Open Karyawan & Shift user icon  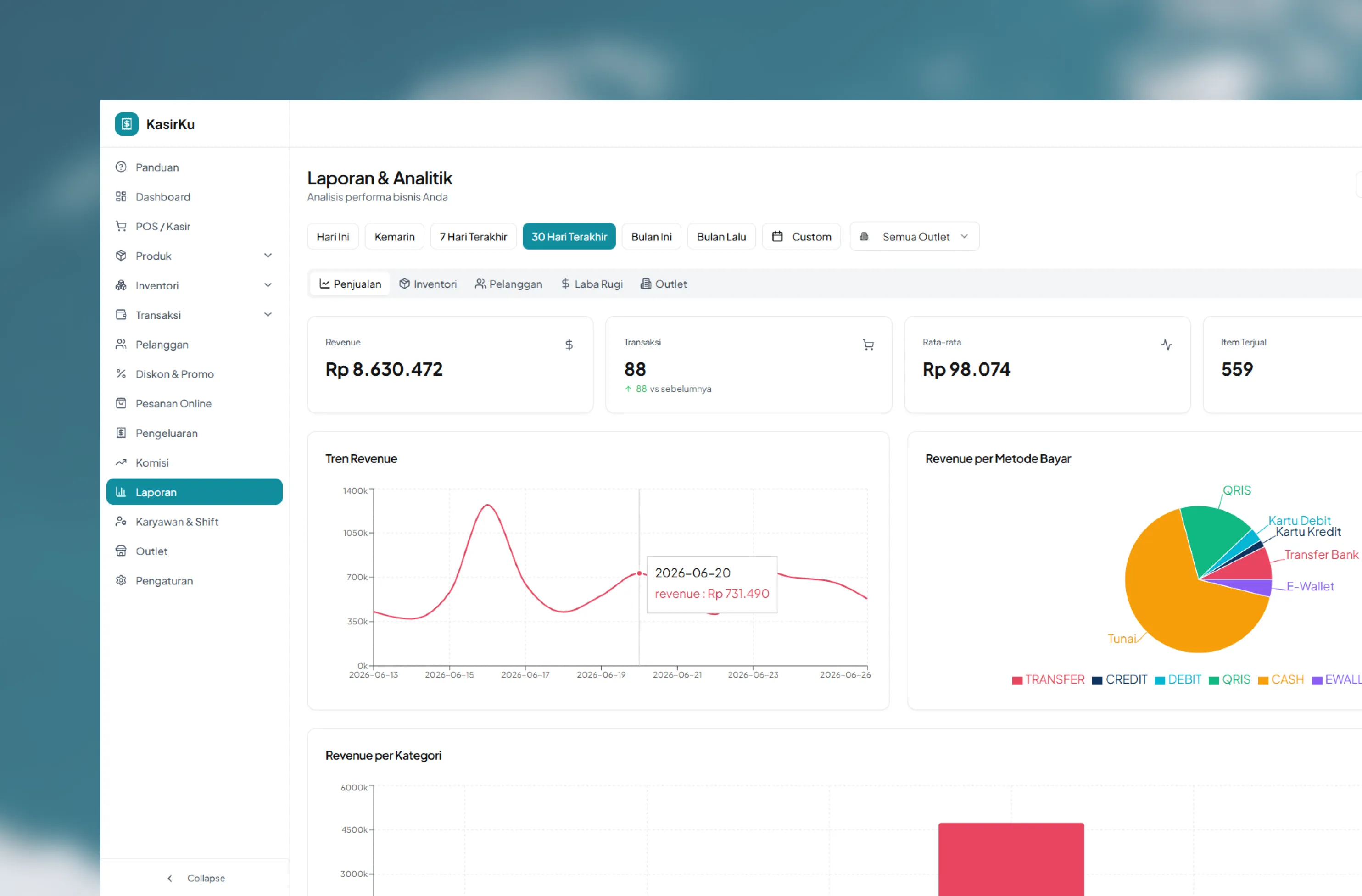(121, 521)
